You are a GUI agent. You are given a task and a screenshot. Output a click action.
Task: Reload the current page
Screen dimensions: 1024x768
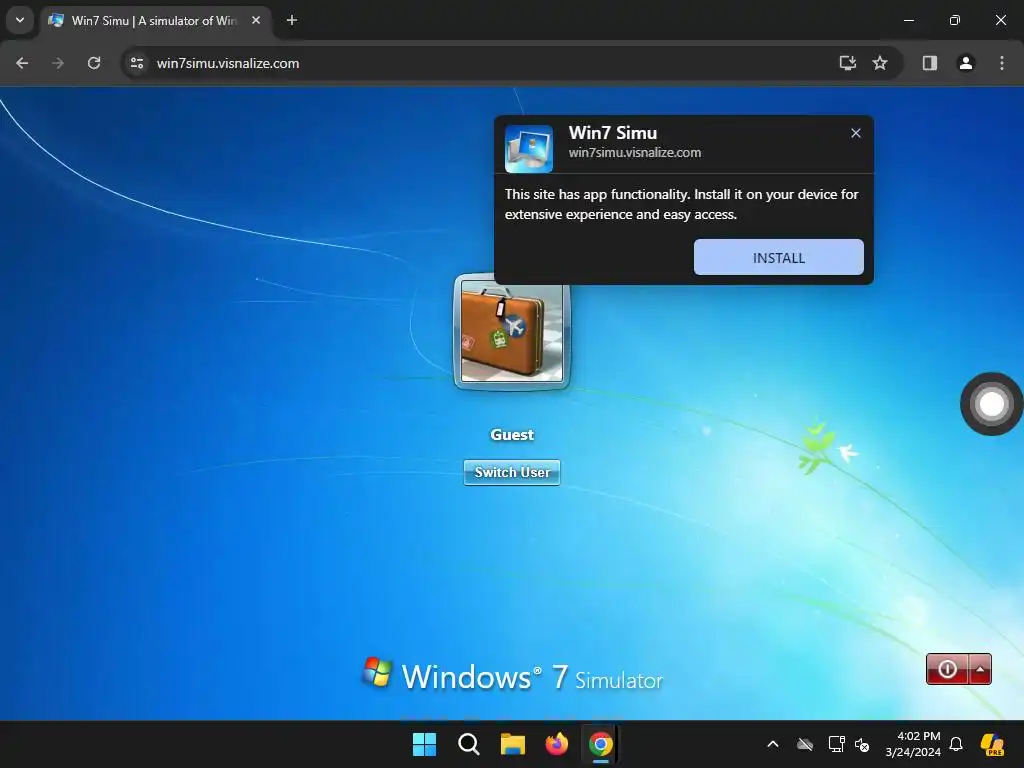click(94, 63)
